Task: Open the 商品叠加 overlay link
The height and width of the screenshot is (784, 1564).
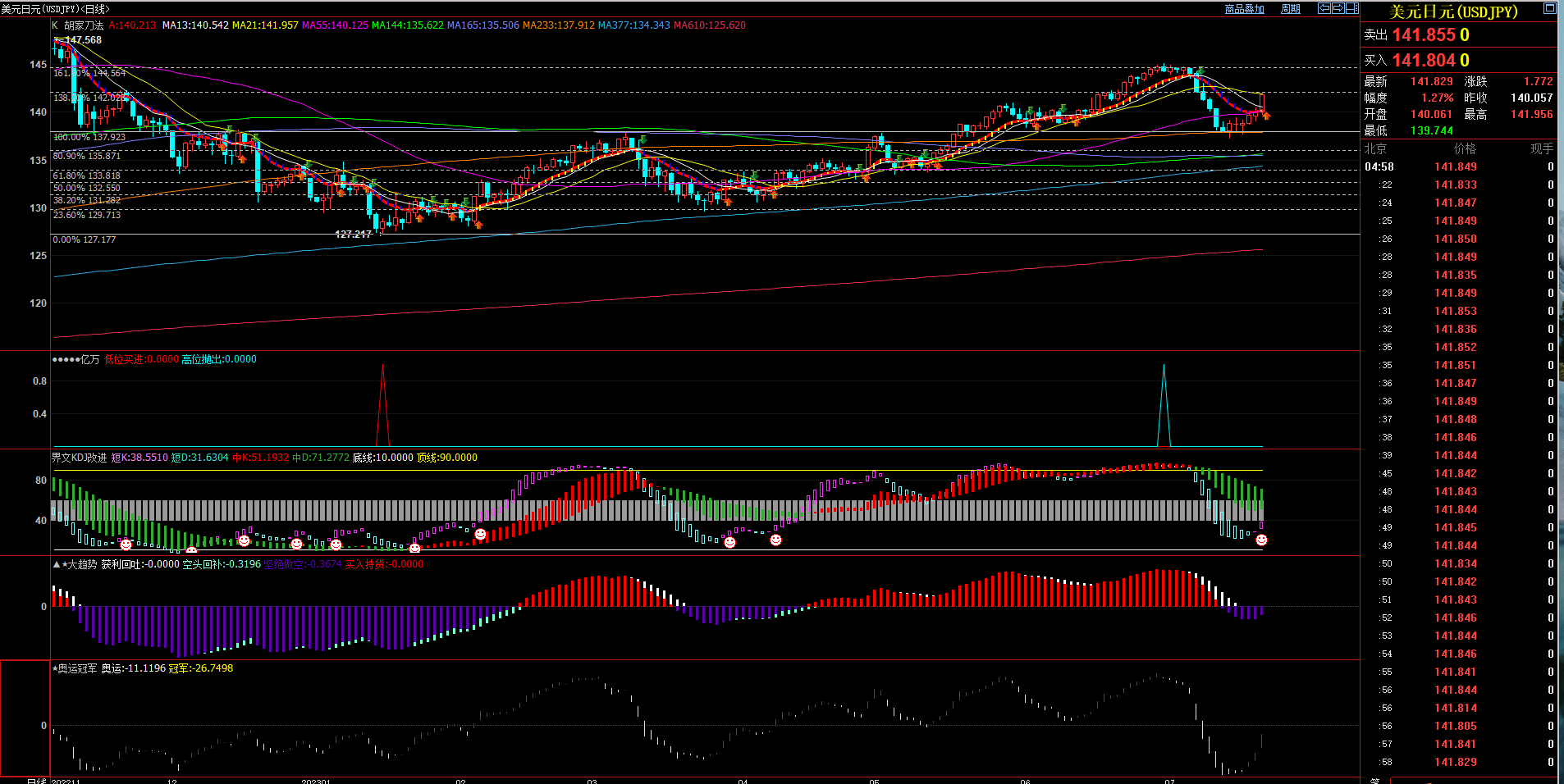Action: (x=1244, y=9)
